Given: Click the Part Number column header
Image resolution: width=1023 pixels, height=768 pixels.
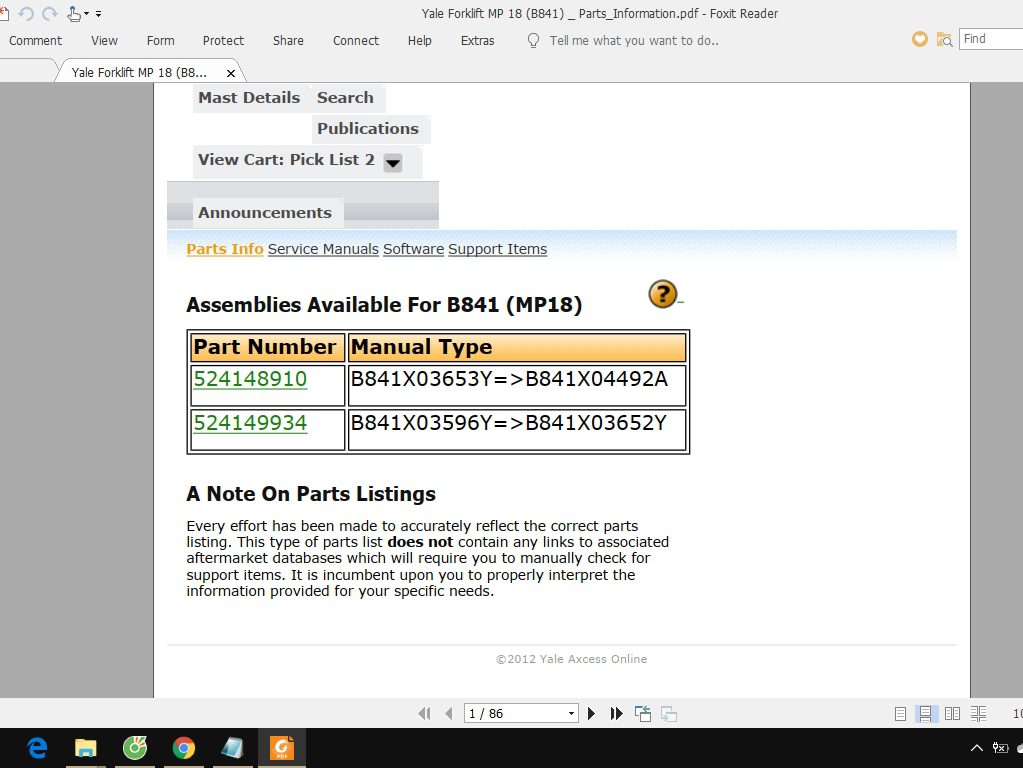Looking at the screenshot, I should (x=266, y=347).
